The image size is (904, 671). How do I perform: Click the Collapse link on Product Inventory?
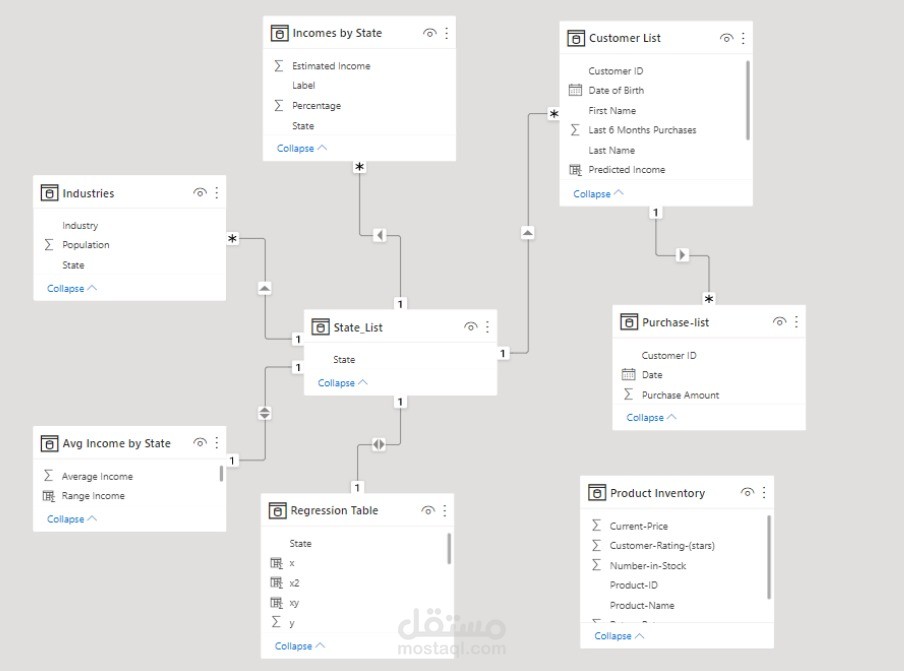point(613,635)
